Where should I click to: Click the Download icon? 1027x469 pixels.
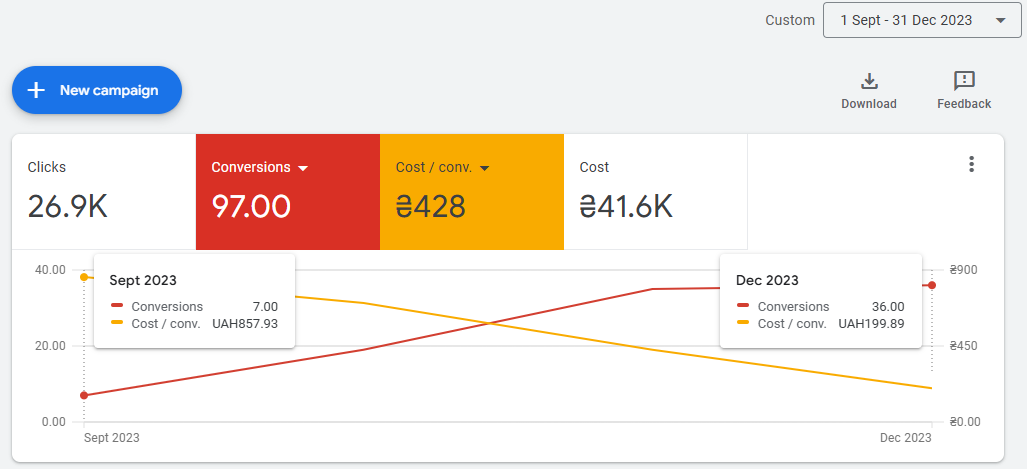tap(869, 81)
